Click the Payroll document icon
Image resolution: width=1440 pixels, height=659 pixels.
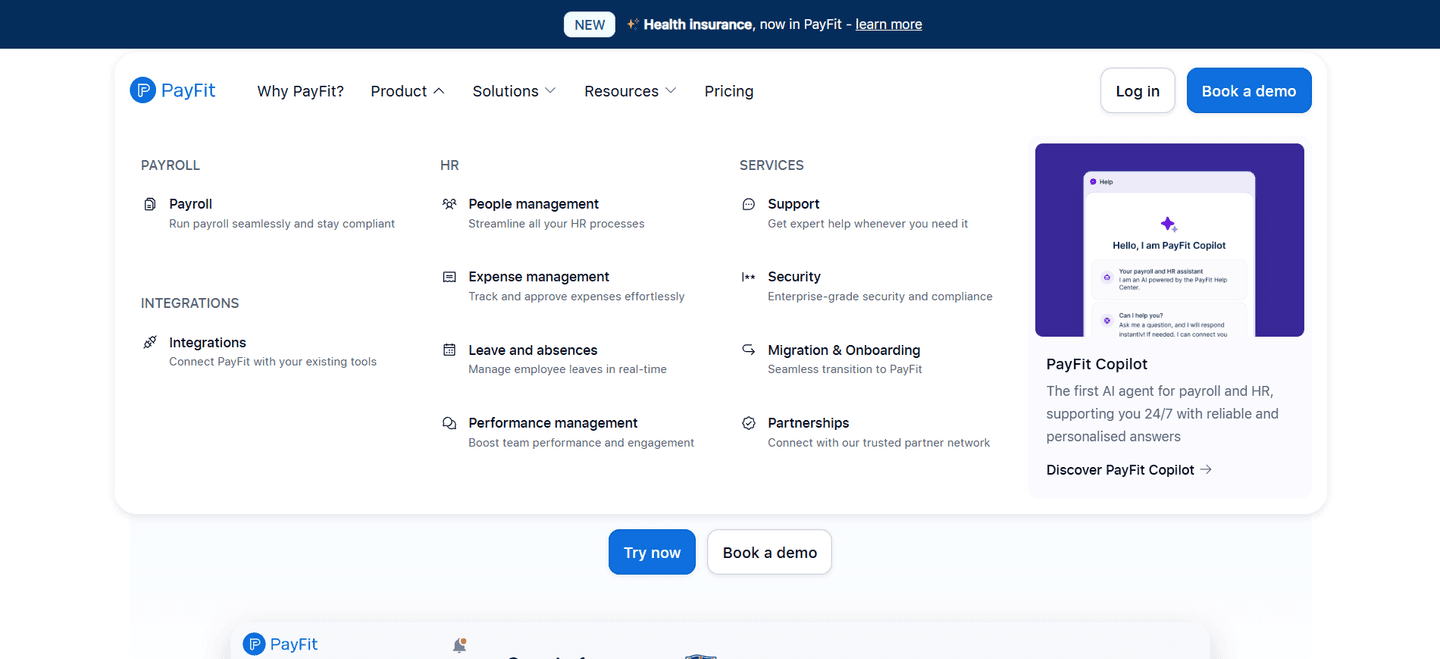[150, 204]
